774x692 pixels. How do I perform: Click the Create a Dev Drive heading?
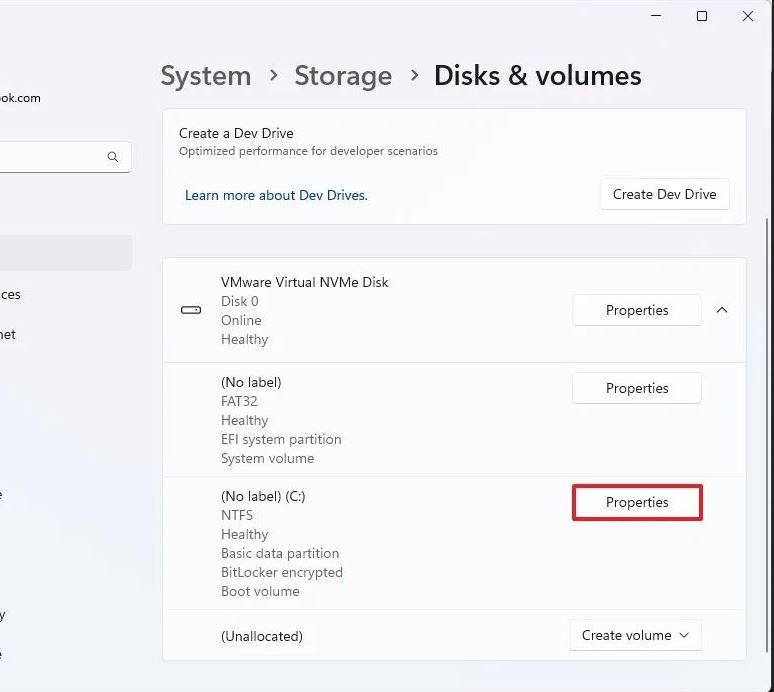click(x=236, y=133)
